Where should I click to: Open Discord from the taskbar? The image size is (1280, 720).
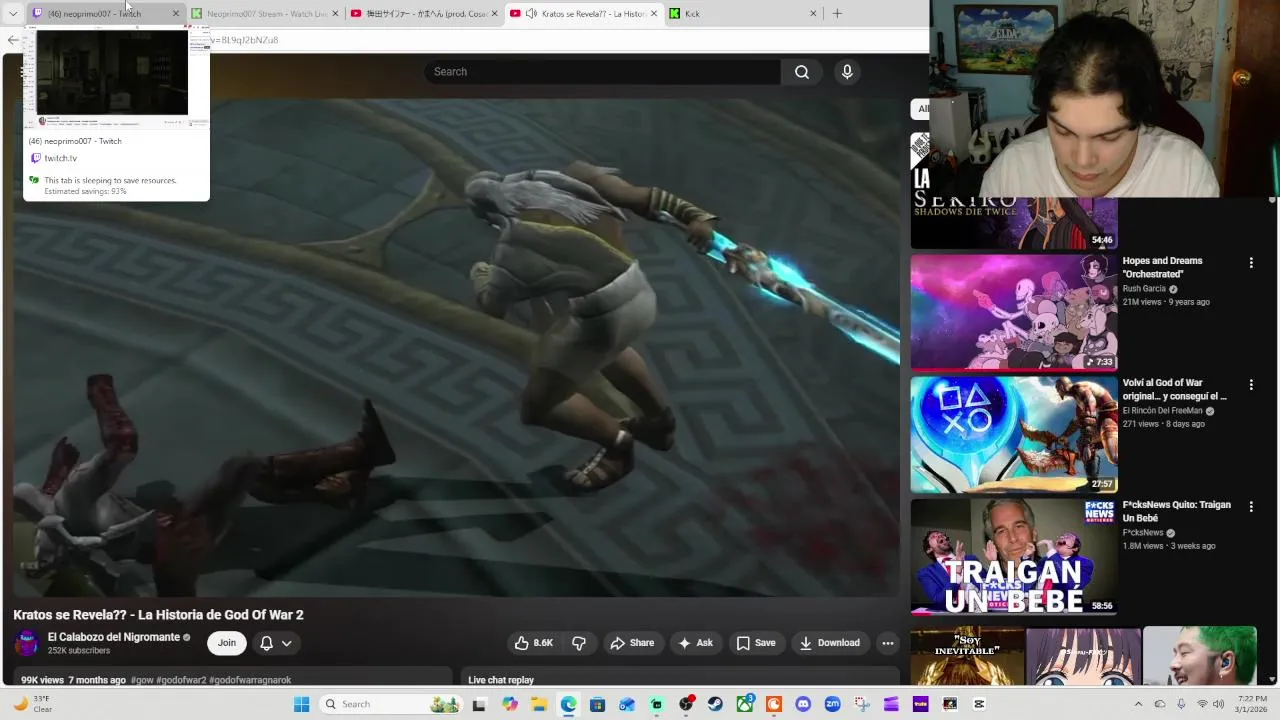(803, 704)
